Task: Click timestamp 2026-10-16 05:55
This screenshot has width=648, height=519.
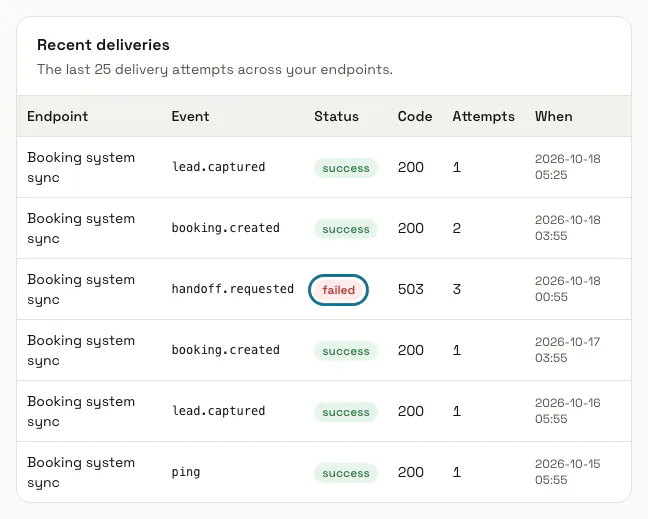Action: [567, 411]
